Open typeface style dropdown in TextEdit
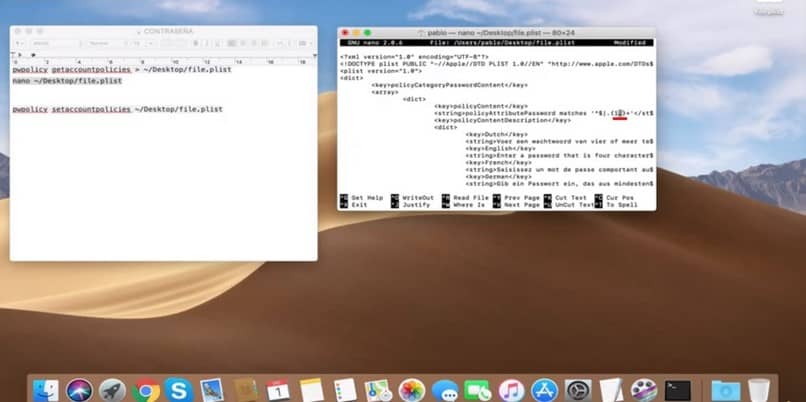The height and width of the screenshot is (402, 806). coord(106,44)
